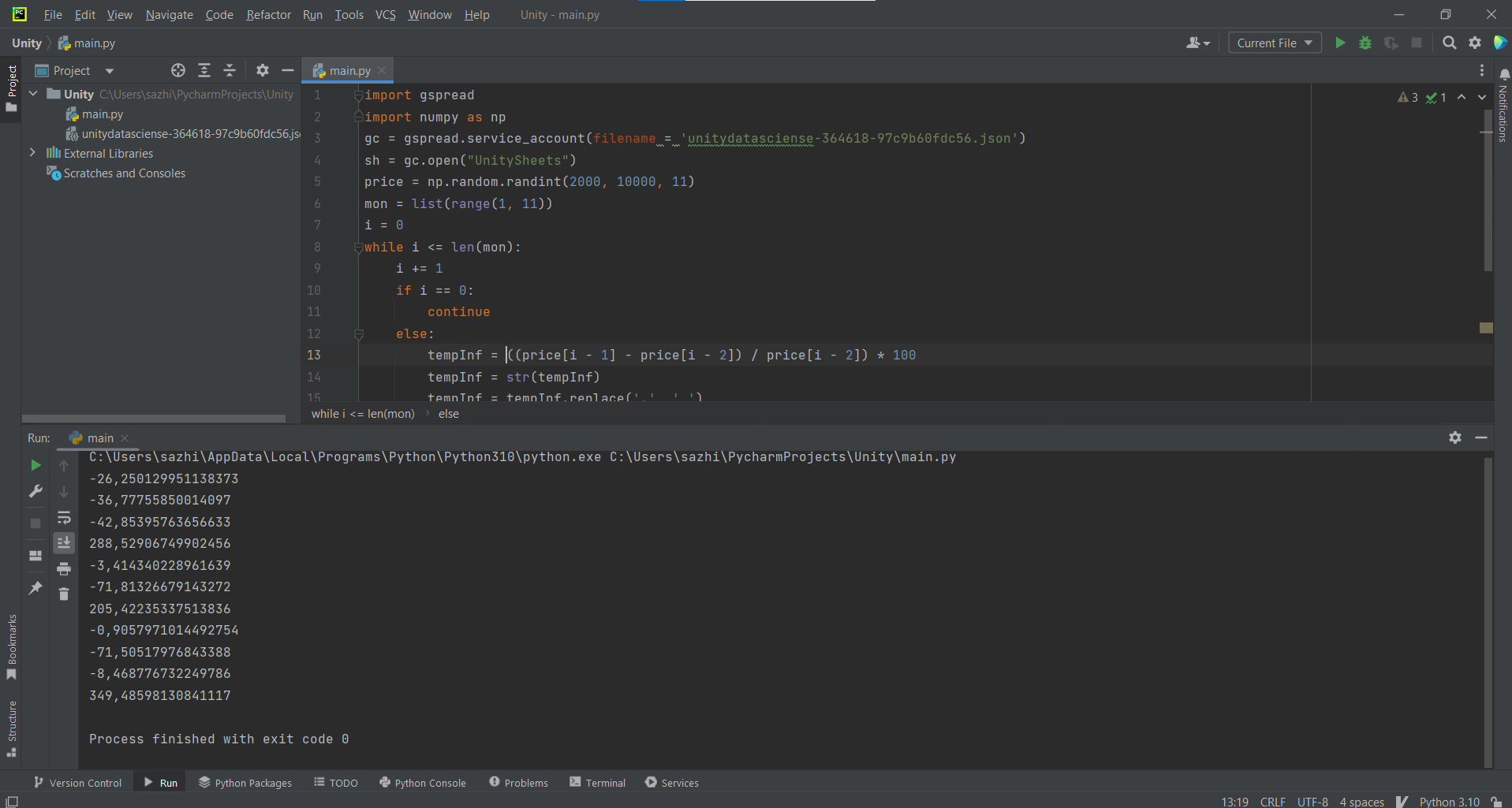Viewport: 1512px width, 808px height.
Task: Open editor tabs more options menu
Action: point(1481,70)
